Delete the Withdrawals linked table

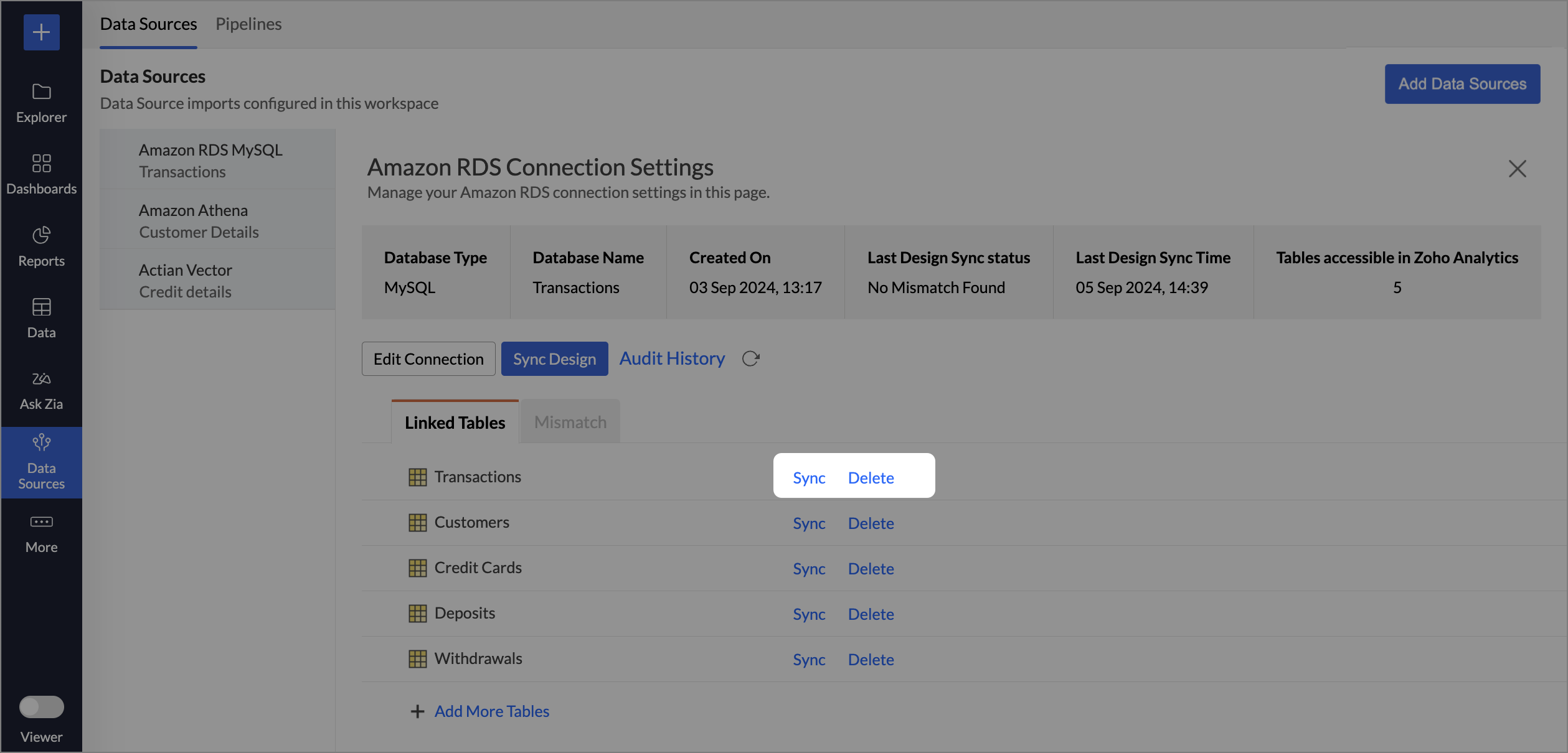[871, 660]
